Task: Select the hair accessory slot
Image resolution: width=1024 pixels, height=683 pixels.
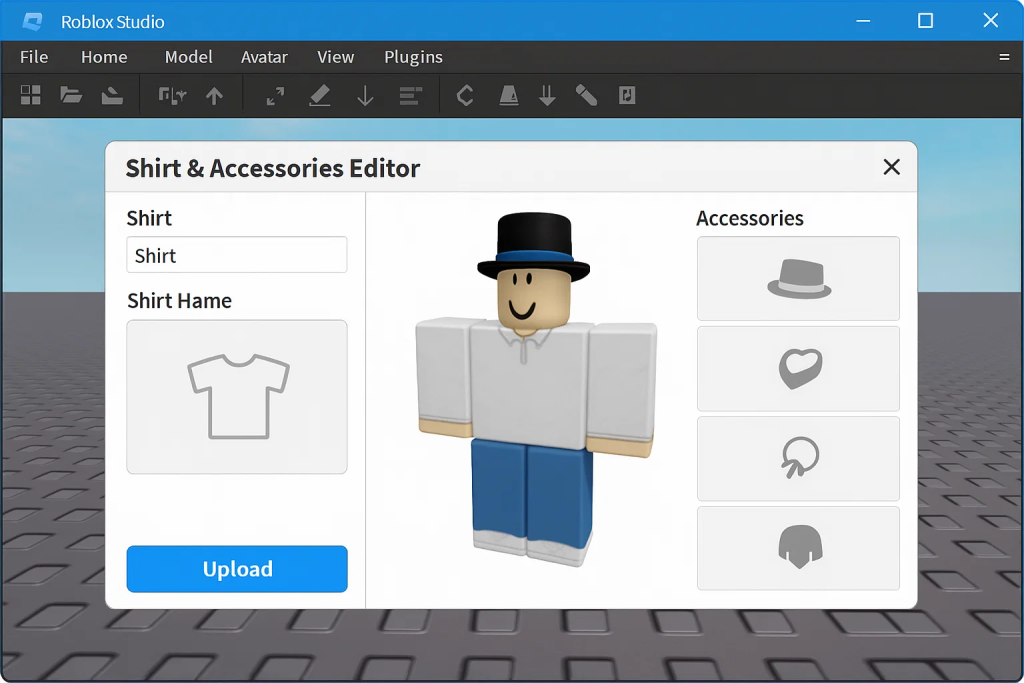Action: coord(798,548)
